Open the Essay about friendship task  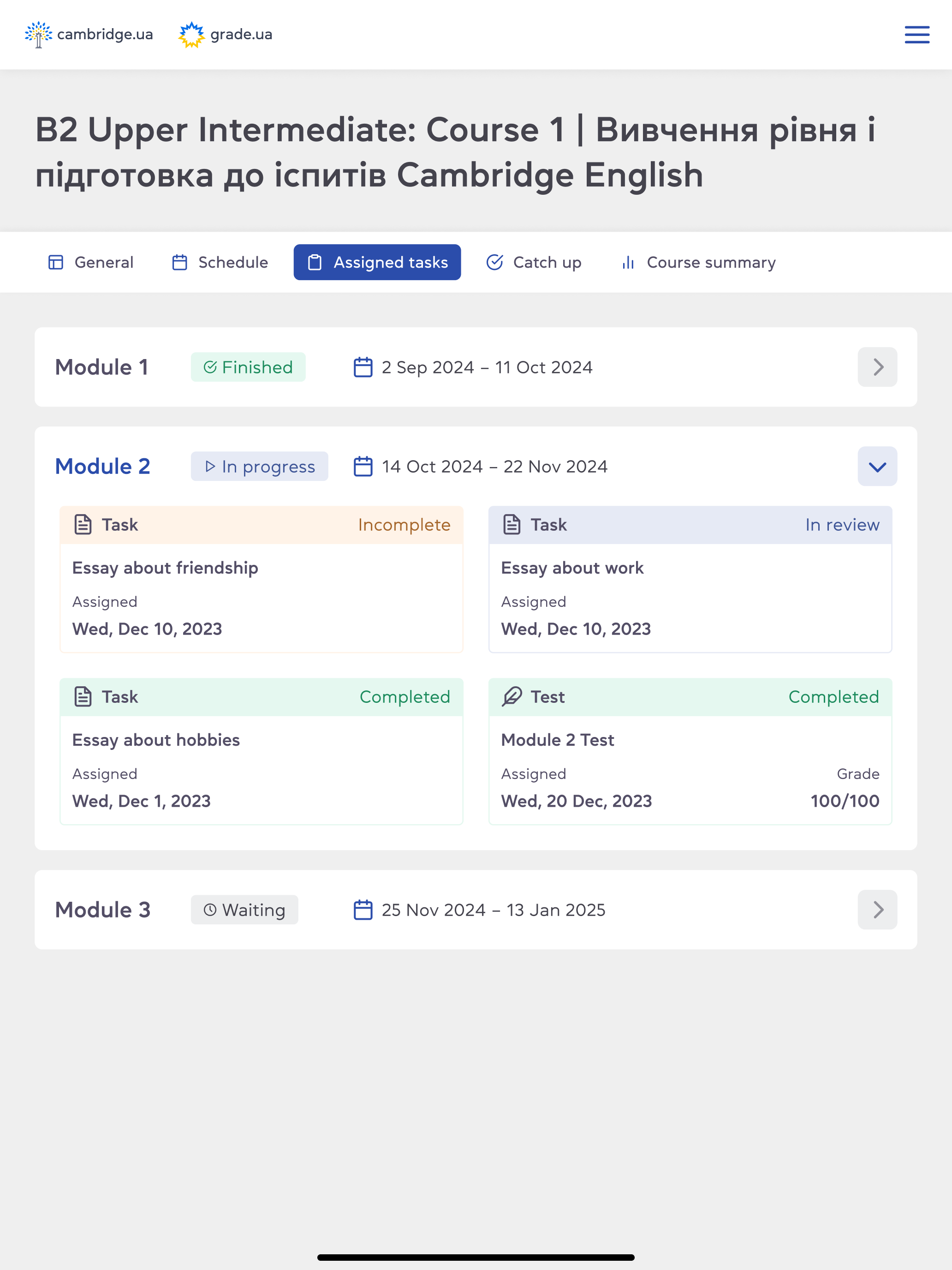(262, 579)
